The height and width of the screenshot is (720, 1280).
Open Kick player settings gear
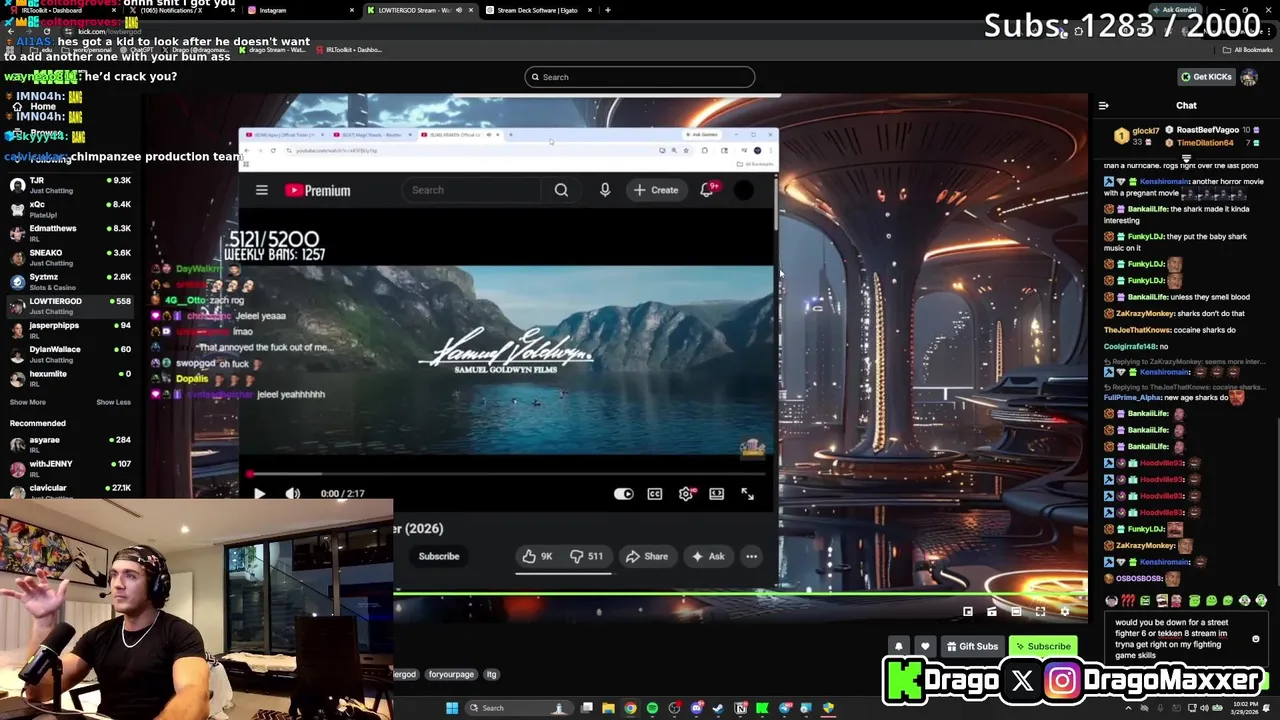click(x=1065, y=611)
